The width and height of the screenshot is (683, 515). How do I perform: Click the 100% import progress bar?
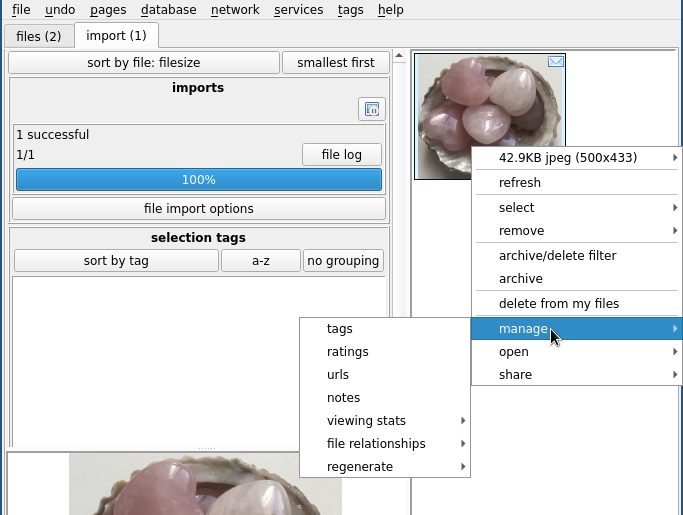pos(198,180)
